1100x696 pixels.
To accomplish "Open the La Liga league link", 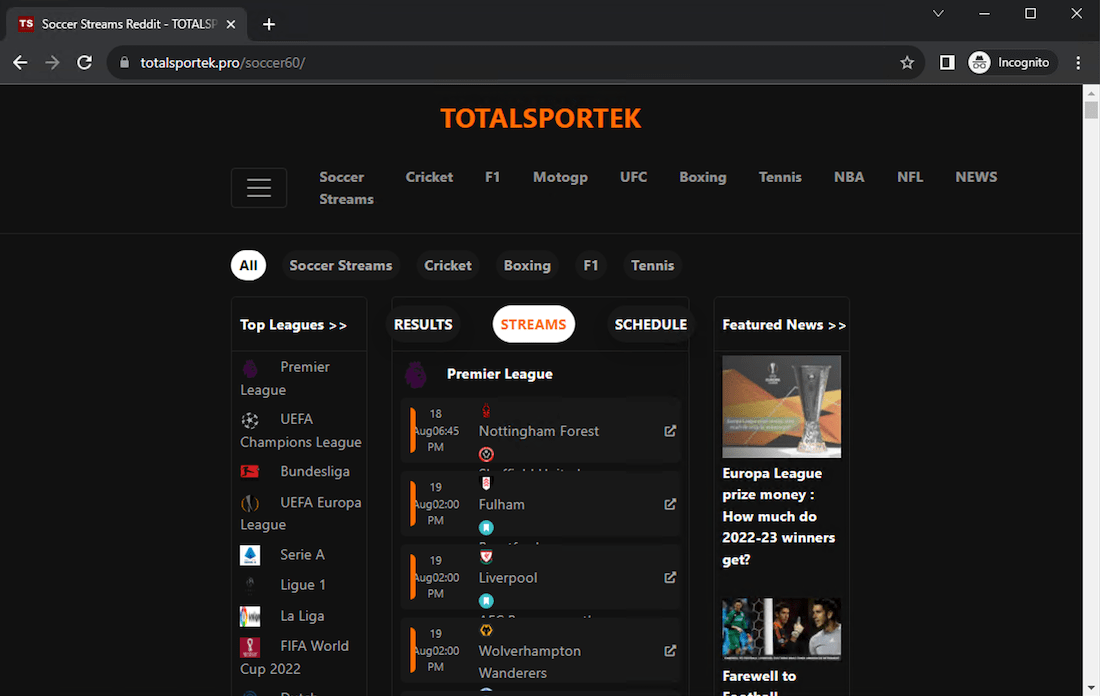I will [x=302, y=616].
